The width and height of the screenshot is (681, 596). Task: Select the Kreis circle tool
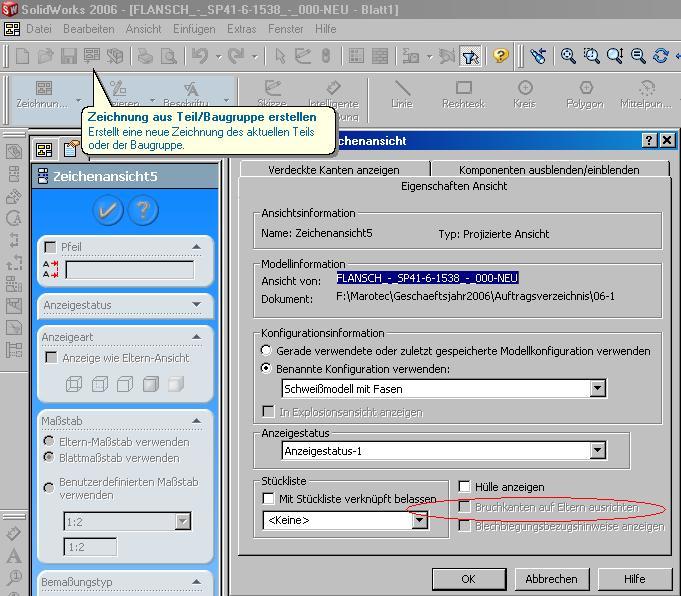(x=524, y=95)
